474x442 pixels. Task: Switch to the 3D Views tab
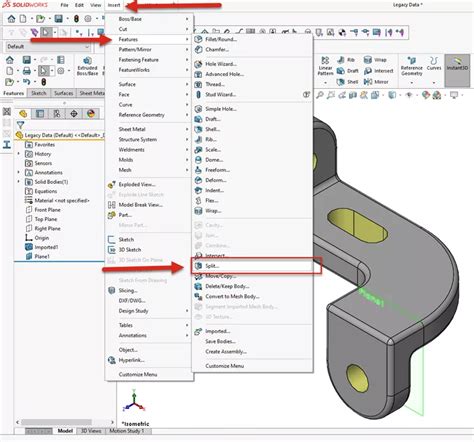click(91, 431)
